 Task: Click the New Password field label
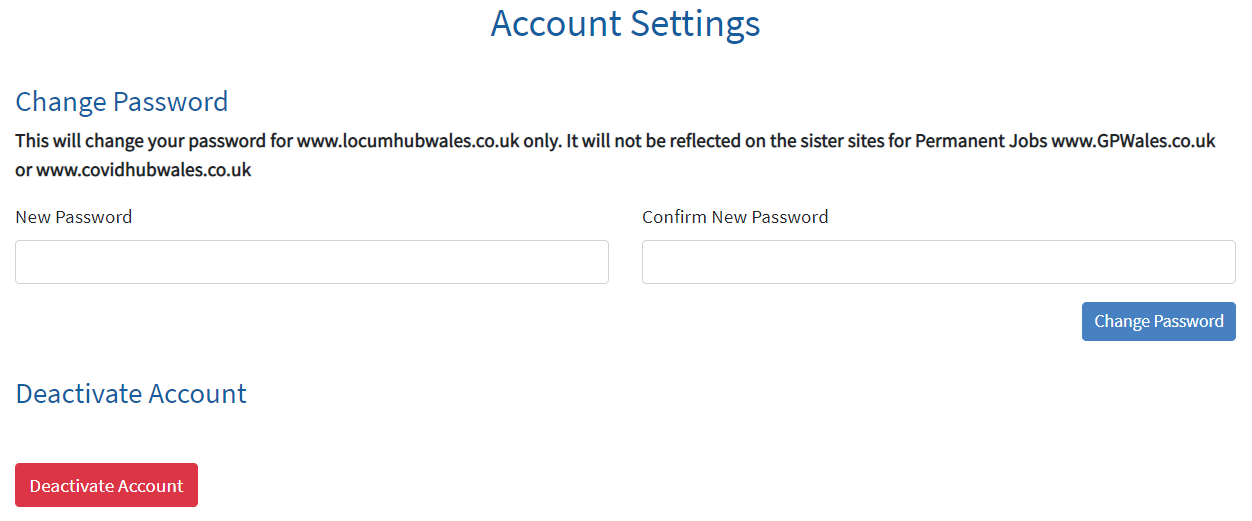74,217
